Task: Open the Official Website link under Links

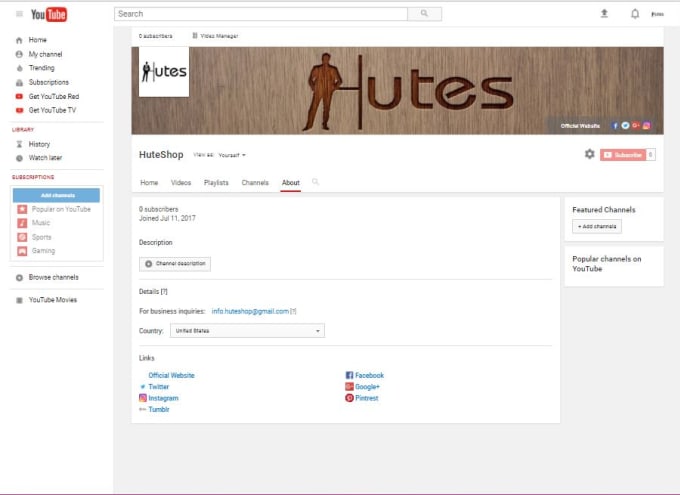Action: pyautogui.click(x=171, y=375)
